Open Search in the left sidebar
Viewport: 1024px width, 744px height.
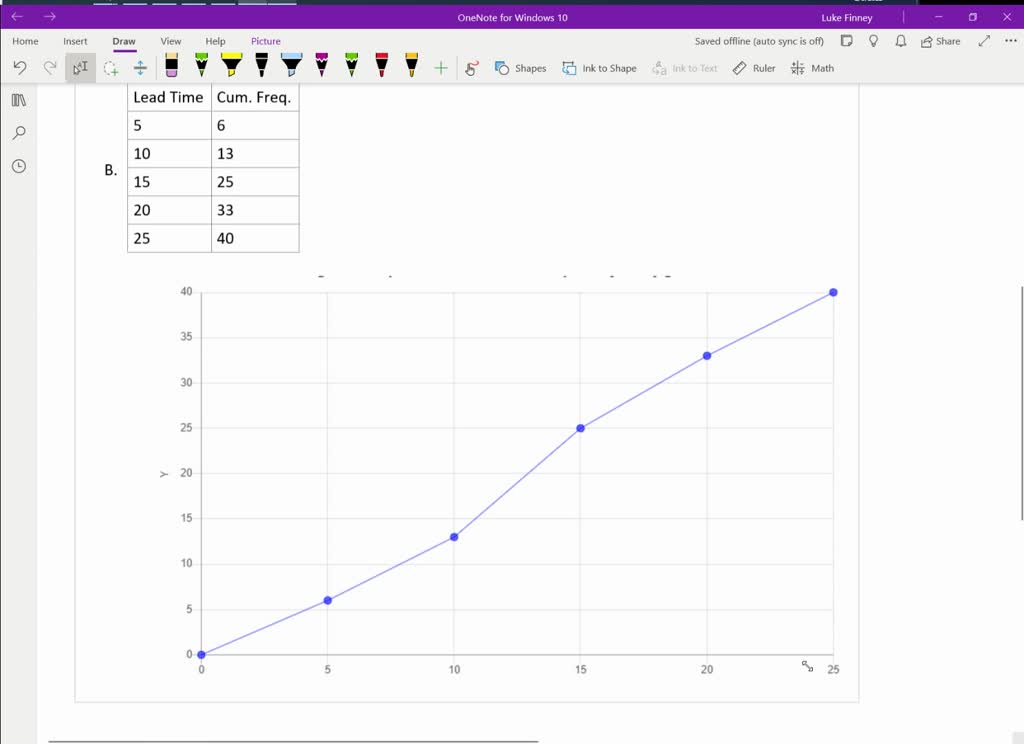click(x=18, y=132)
